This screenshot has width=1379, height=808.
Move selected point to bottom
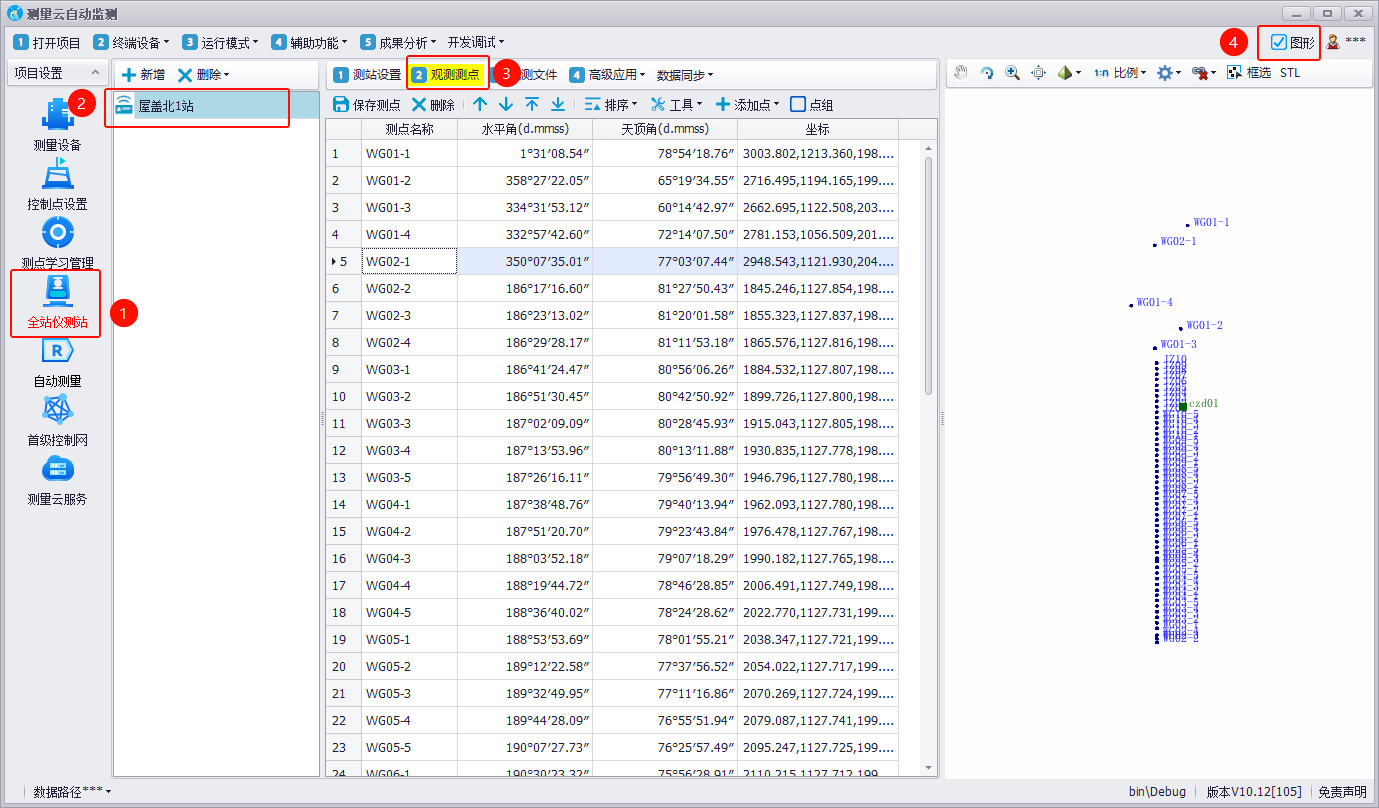coord(558,104)
